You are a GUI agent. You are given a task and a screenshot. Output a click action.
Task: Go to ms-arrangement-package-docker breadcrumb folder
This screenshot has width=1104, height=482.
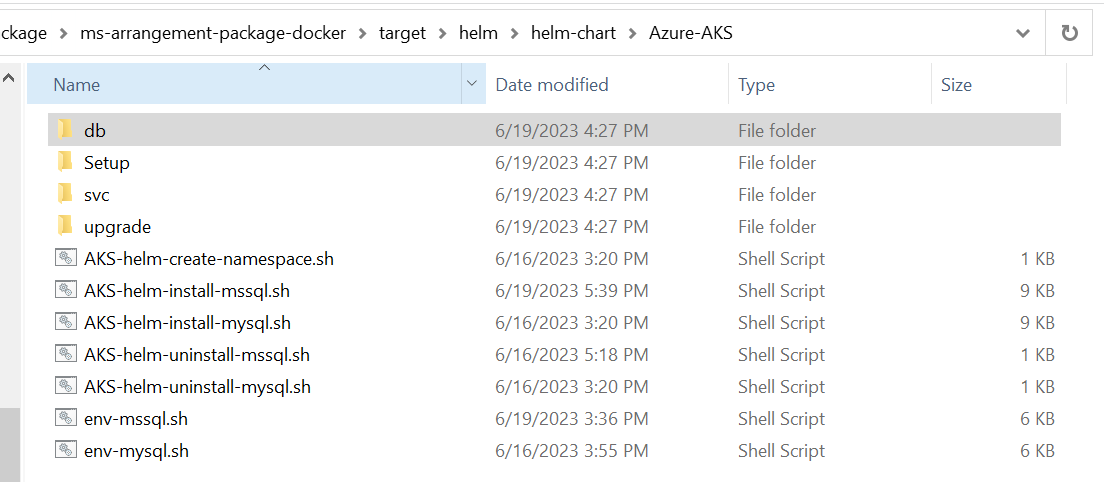[212, 33]
